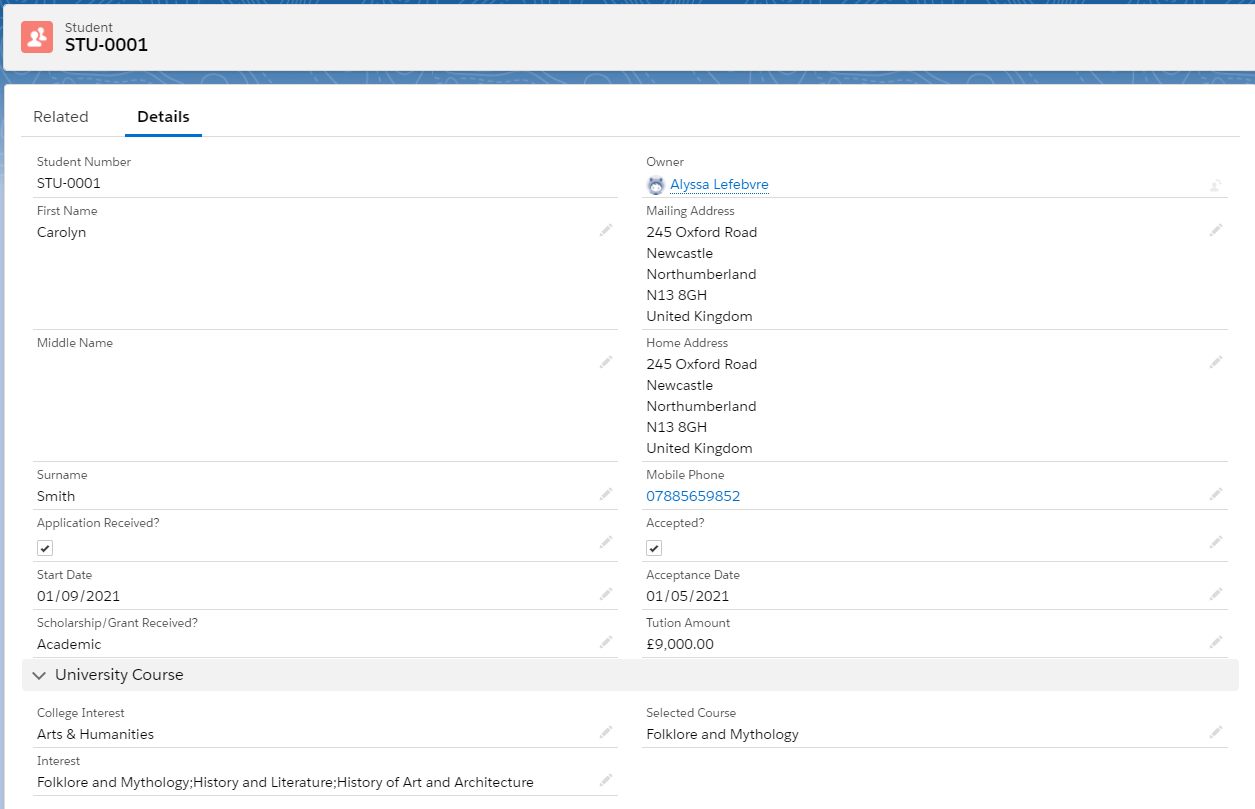
Task: Edit Acceptance Date pencil icon
Action: coord(1216,594)
